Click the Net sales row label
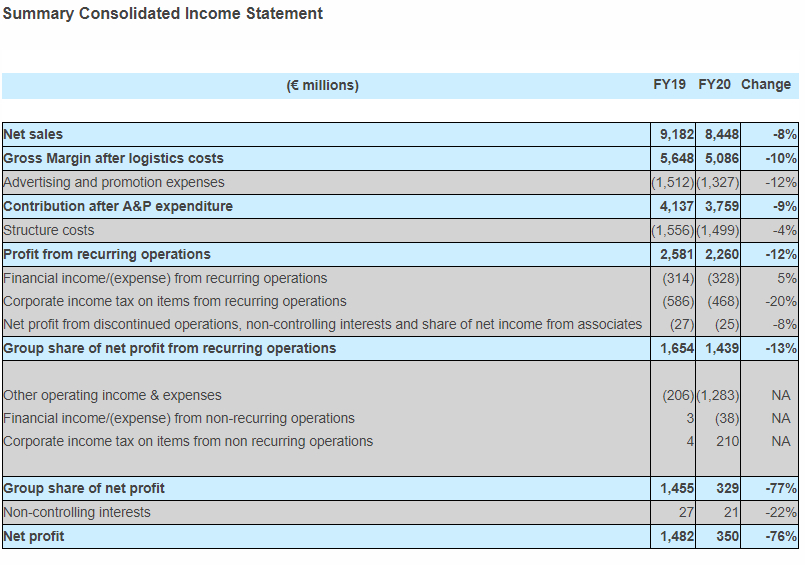 [33, 134]
